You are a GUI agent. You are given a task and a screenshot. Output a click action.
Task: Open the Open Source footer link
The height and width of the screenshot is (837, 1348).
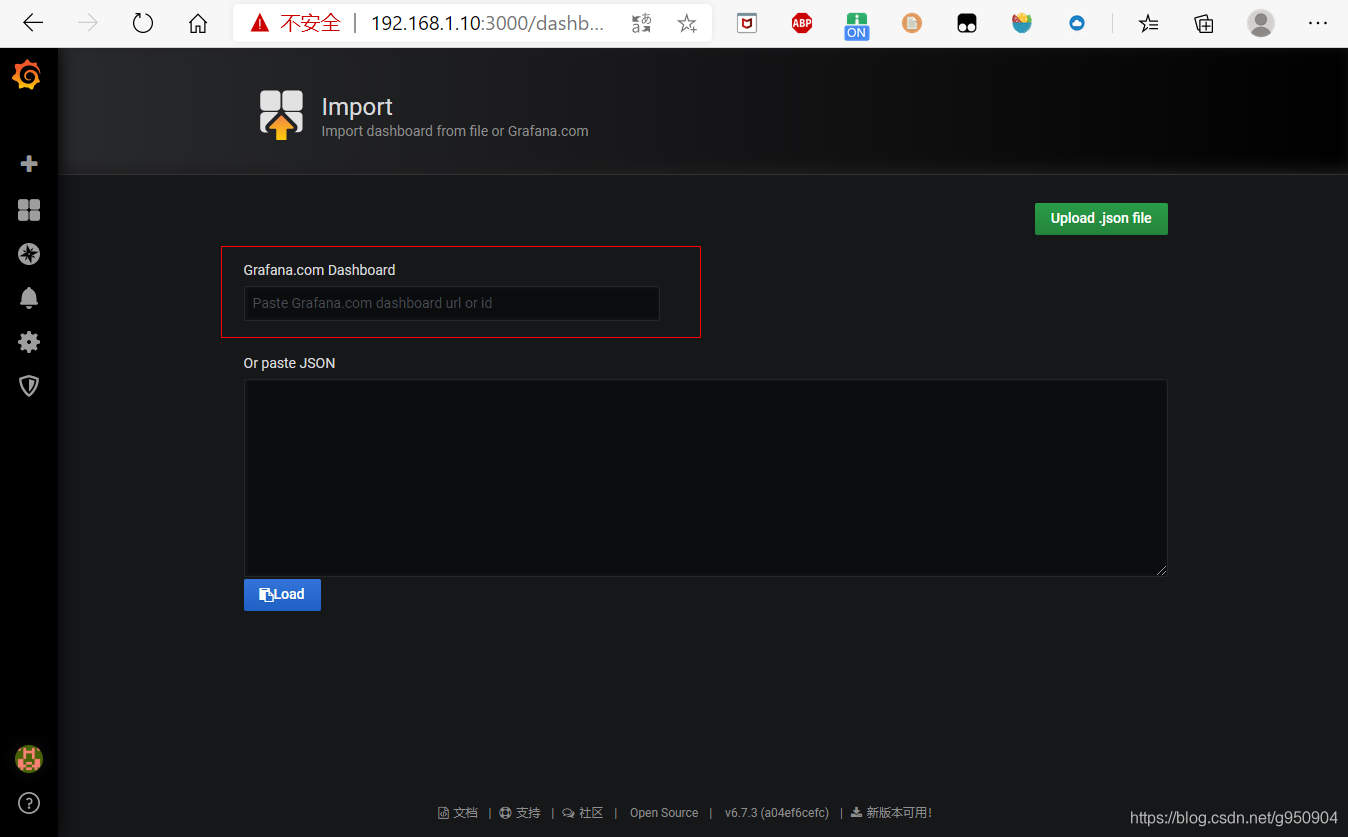(x=664, y=813)
